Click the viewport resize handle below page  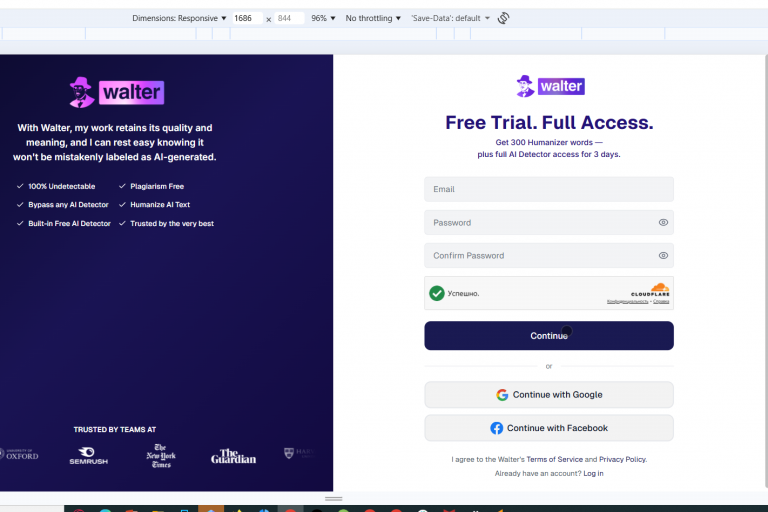click(x=334, y=499)
